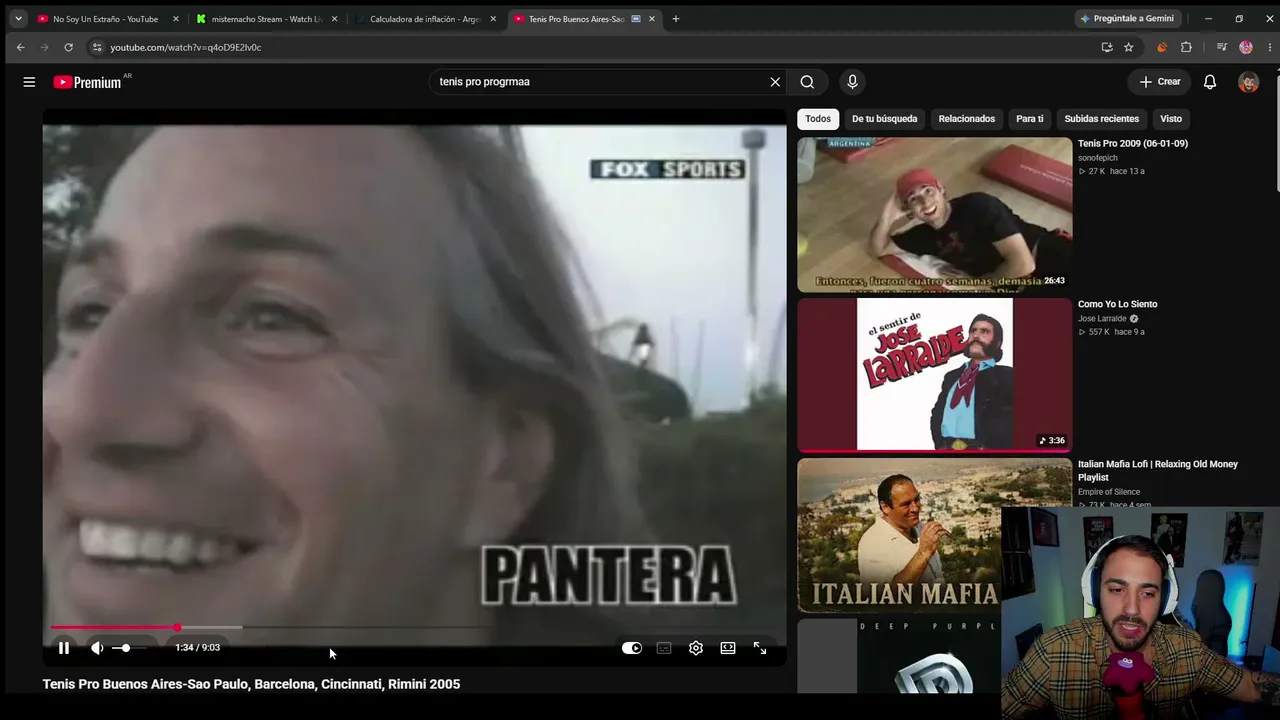
Task: Switch the player to theater mode
Action: point(728,648)
